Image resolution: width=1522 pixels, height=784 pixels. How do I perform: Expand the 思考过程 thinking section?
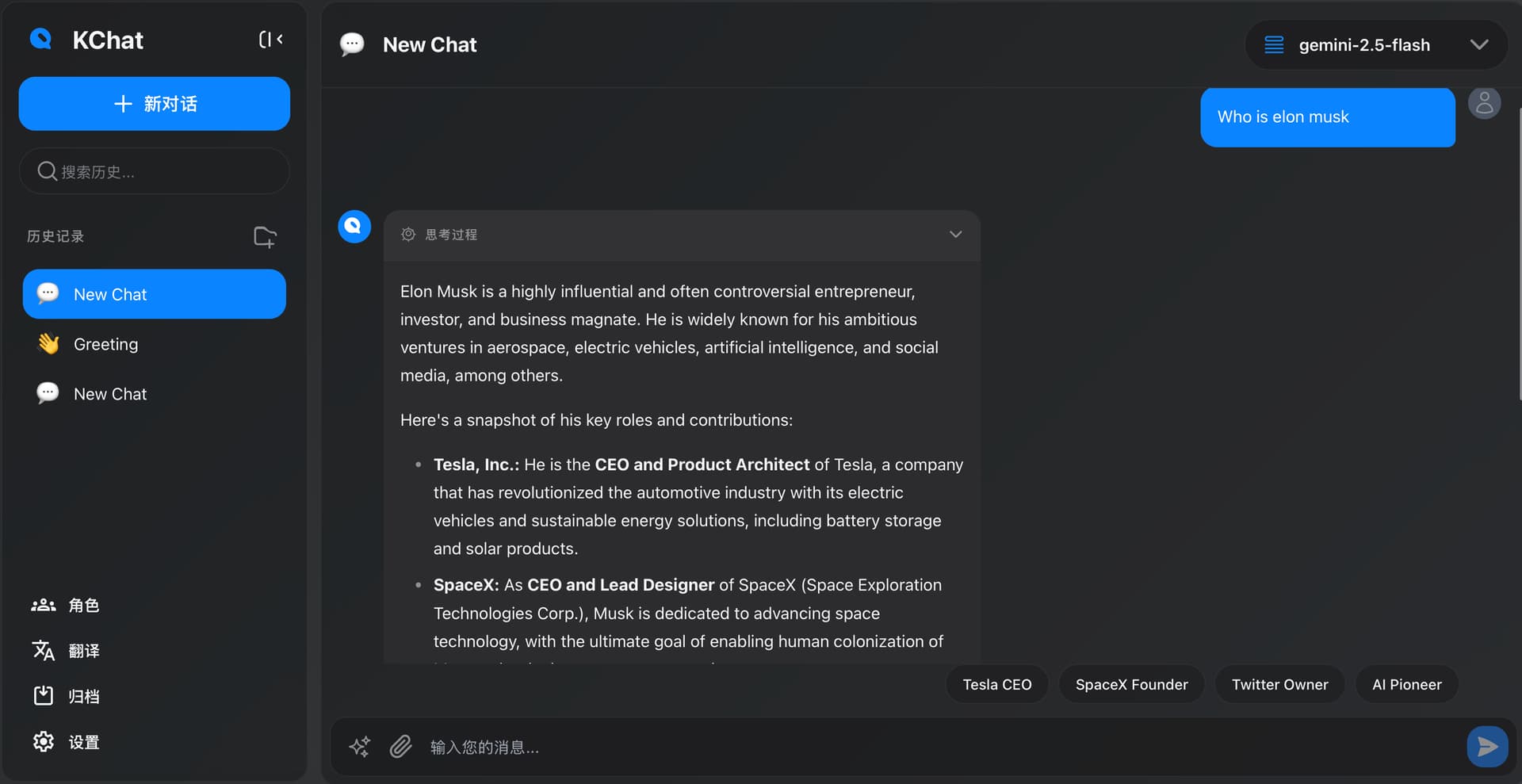pyautogui.click(x=955, y=235)
